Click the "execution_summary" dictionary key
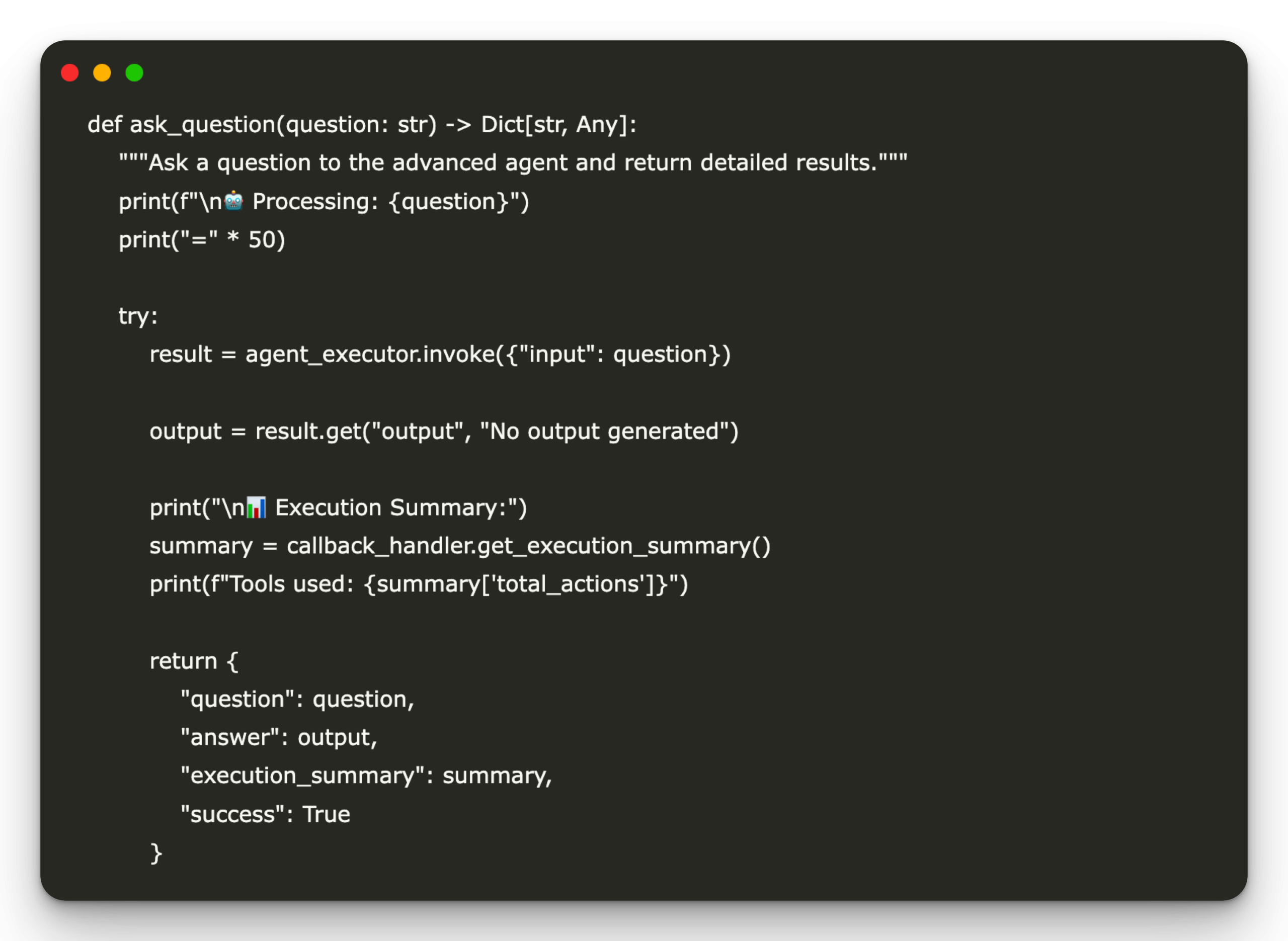The image size is (1288, 941). click(302, 775)
